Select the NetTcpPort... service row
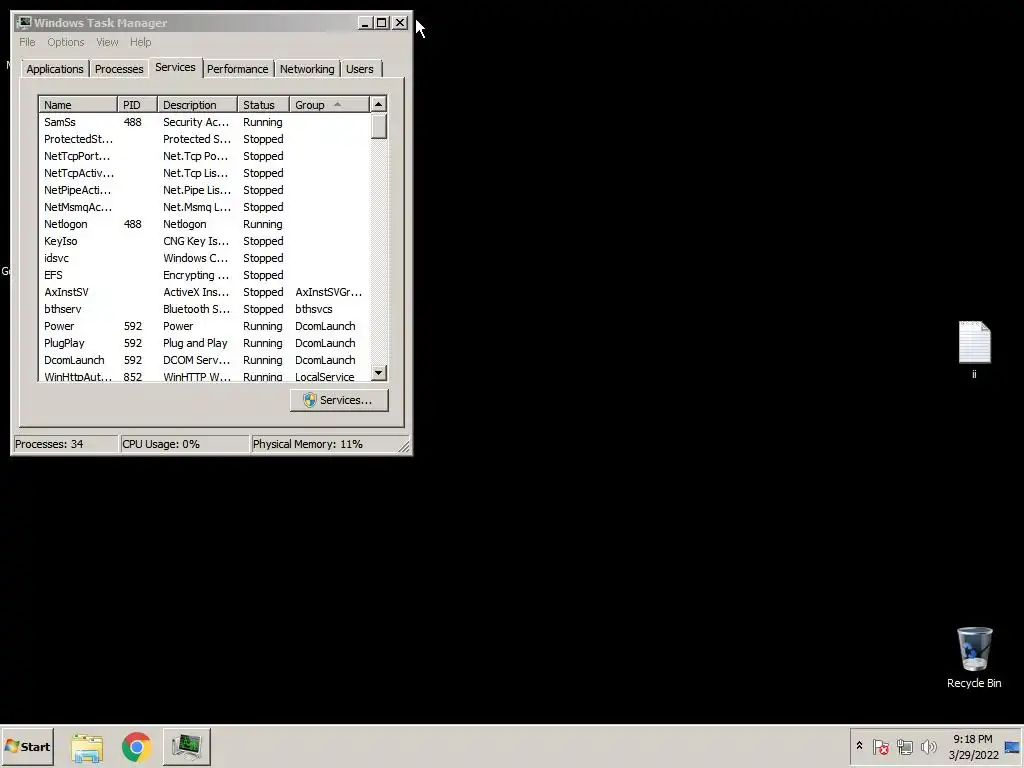1024x768 pixels. pos(204,156)
